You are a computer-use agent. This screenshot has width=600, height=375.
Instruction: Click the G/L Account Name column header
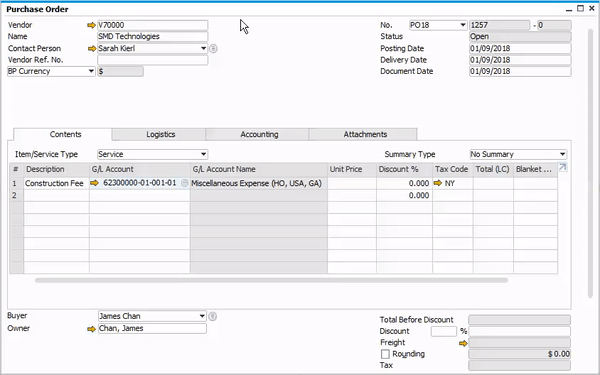(259, 169)
